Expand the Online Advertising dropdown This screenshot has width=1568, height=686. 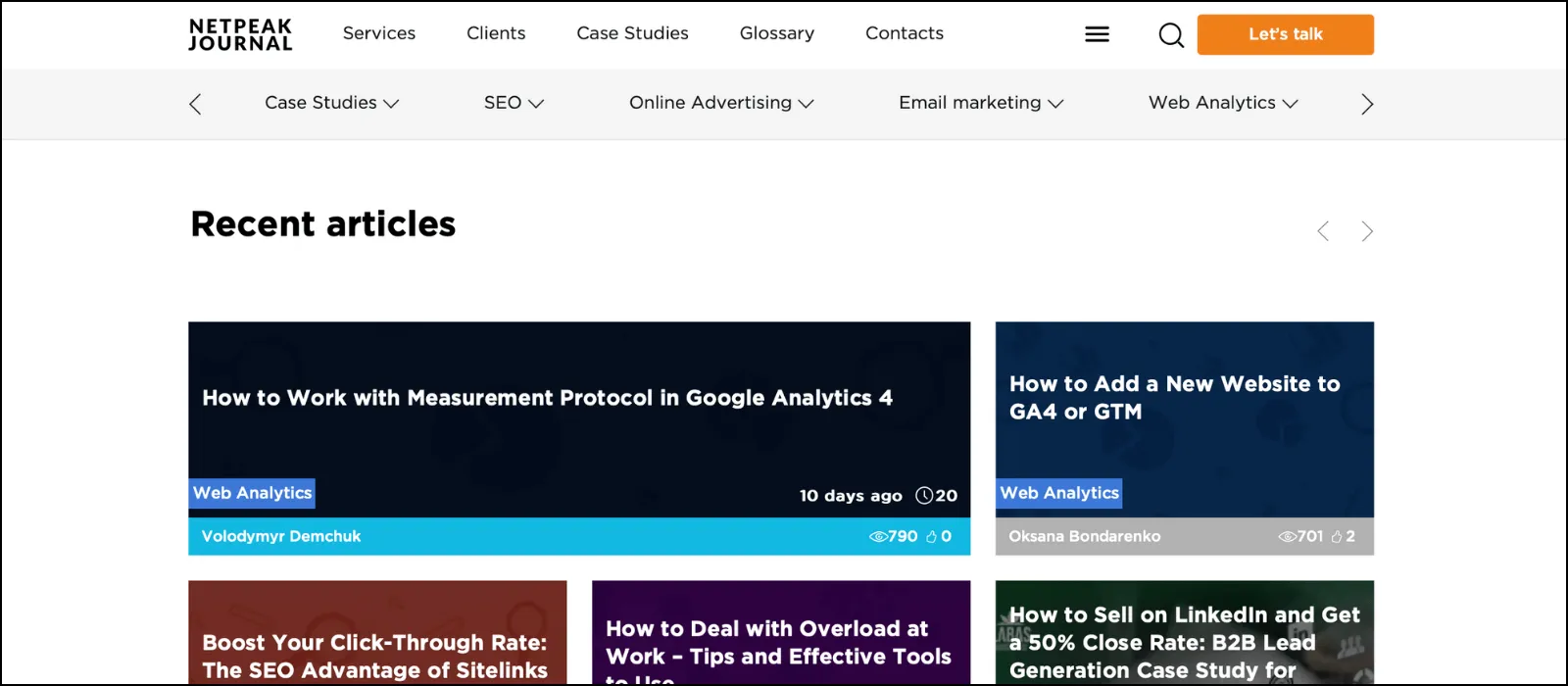tap(721, 103)
